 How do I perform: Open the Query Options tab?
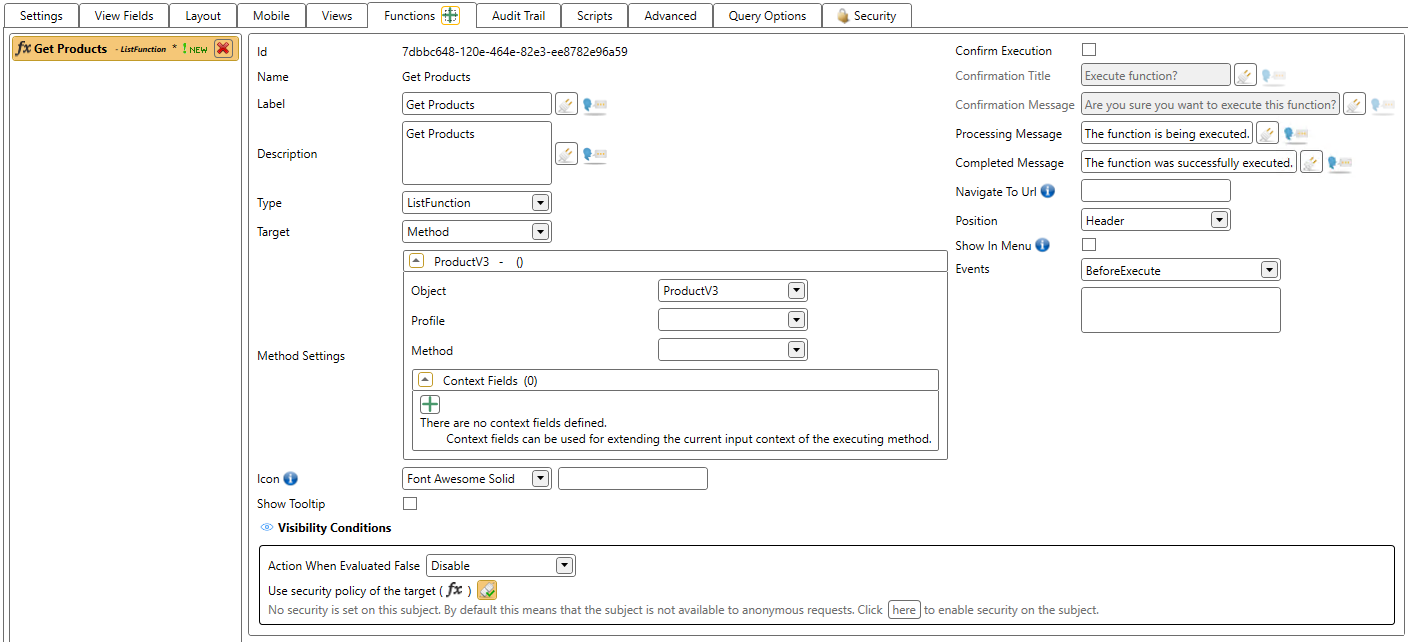pos(766,16)
